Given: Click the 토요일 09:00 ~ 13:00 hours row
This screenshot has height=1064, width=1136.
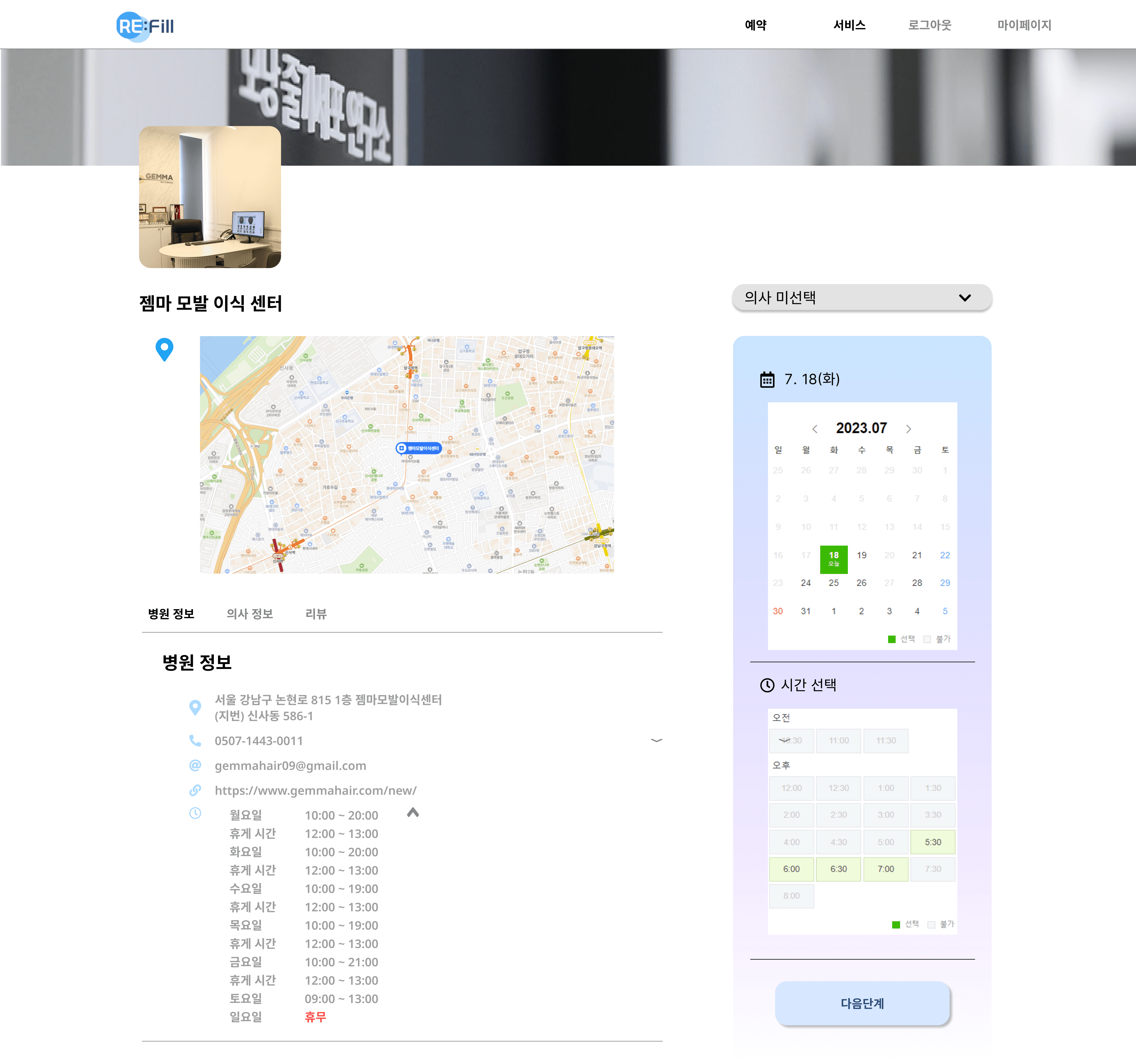Looking at the screenshot, I should pos(304,998).
